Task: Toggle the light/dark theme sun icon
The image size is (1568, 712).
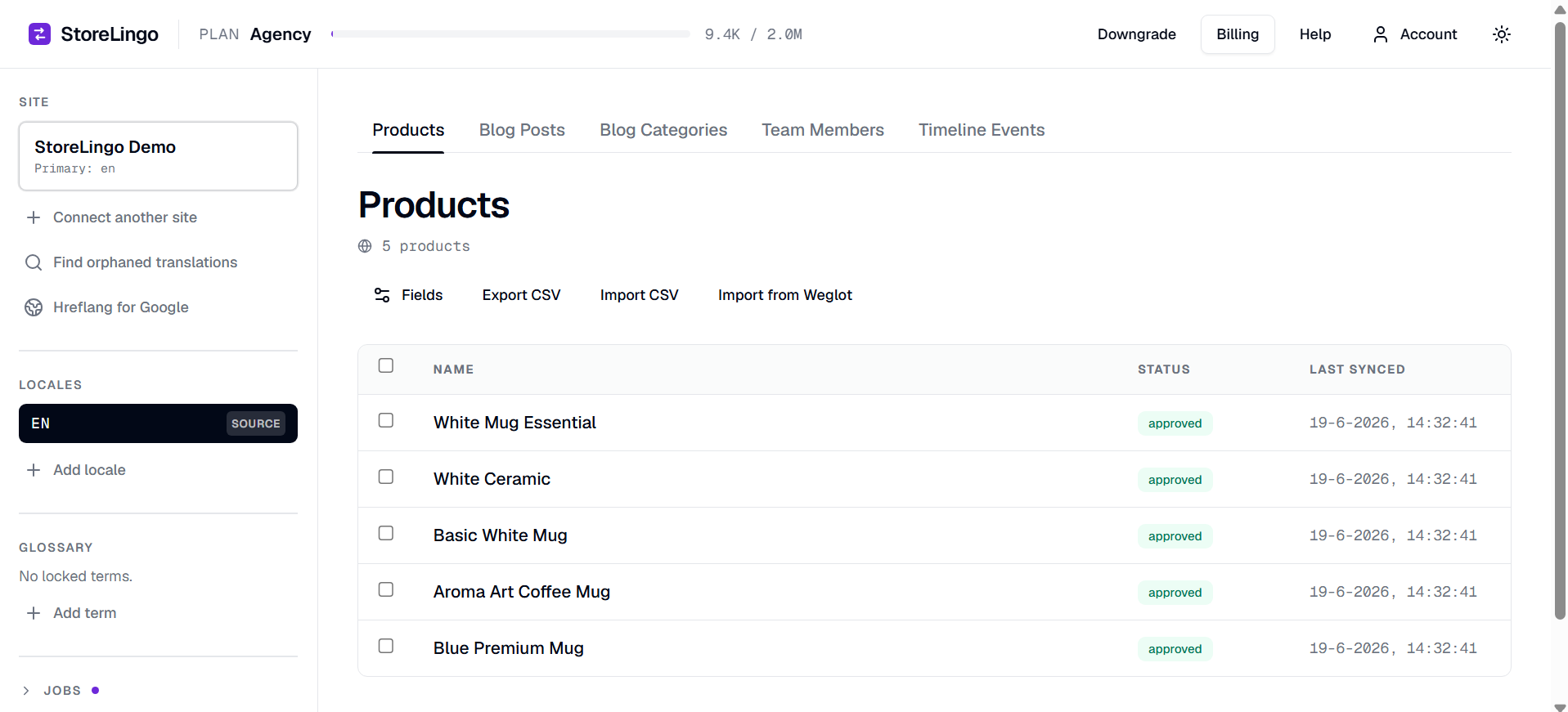Action: tap(1501, 34)
